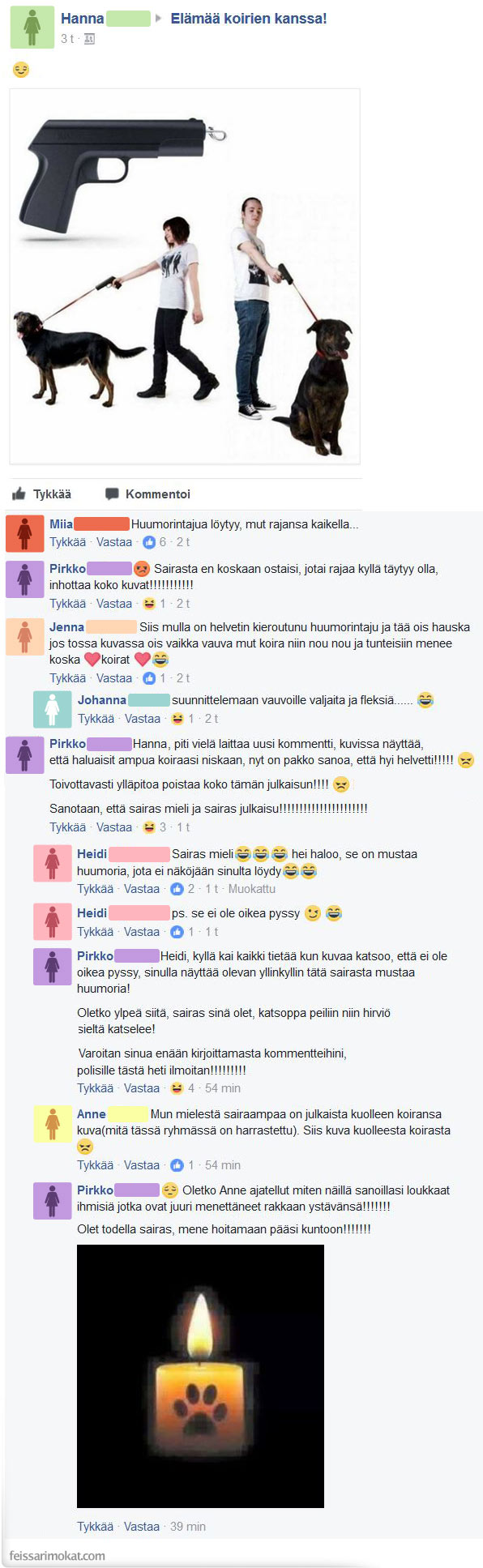Click the Kommentoi speech bubble icon
This screenshot has height=1568, width=483.
(112, 493)
